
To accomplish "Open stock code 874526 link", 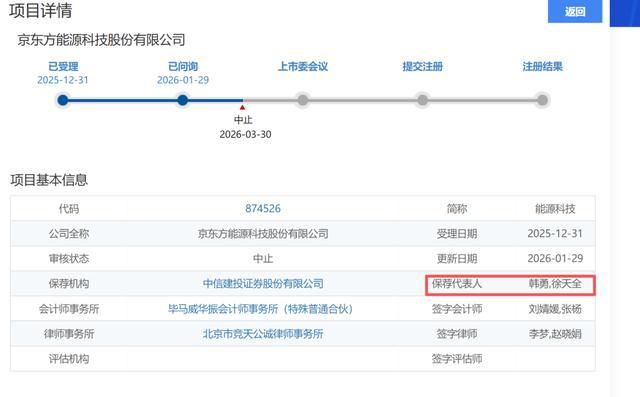I will [x=263, y=208].
